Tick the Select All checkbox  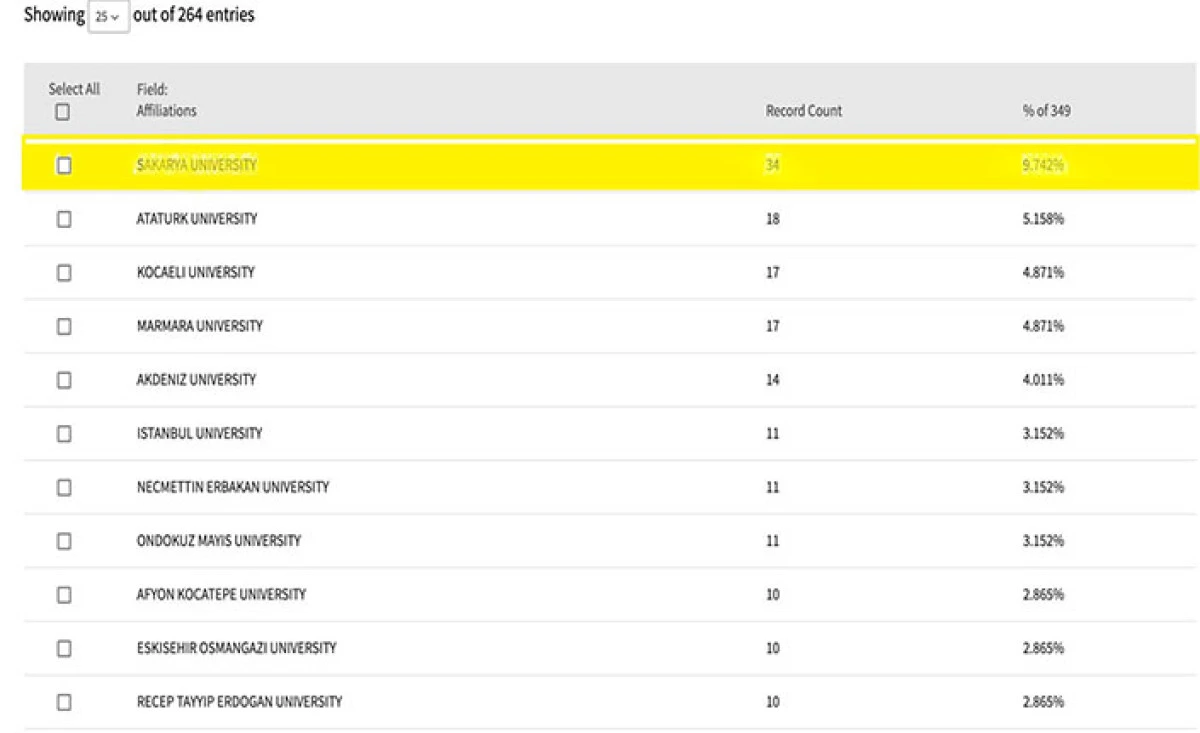click(x=63, y=112)
